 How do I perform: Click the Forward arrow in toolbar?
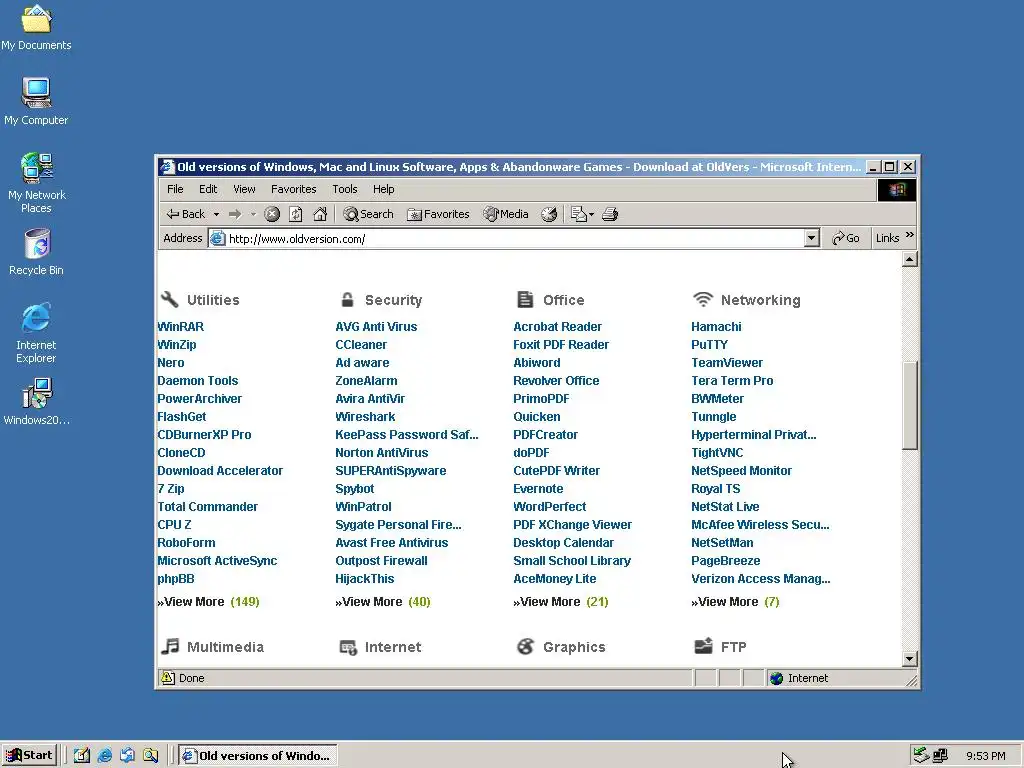[235, 214]
